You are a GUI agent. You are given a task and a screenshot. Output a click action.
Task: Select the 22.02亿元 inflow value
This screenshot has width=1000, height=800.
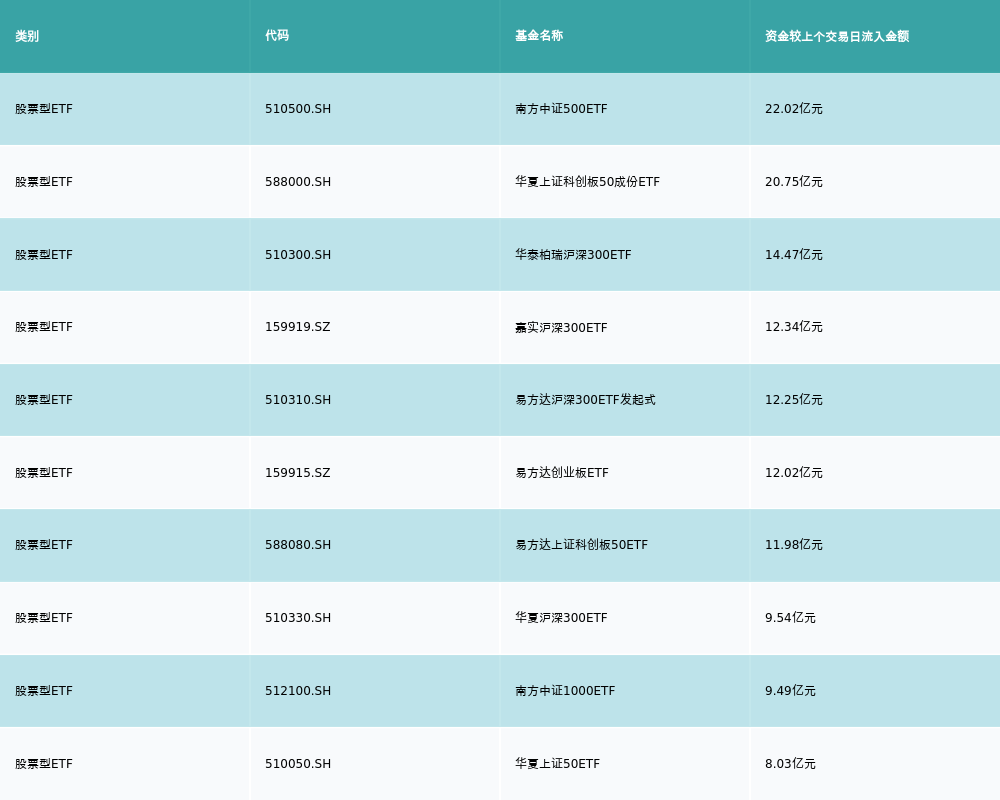tap(794, 109)
